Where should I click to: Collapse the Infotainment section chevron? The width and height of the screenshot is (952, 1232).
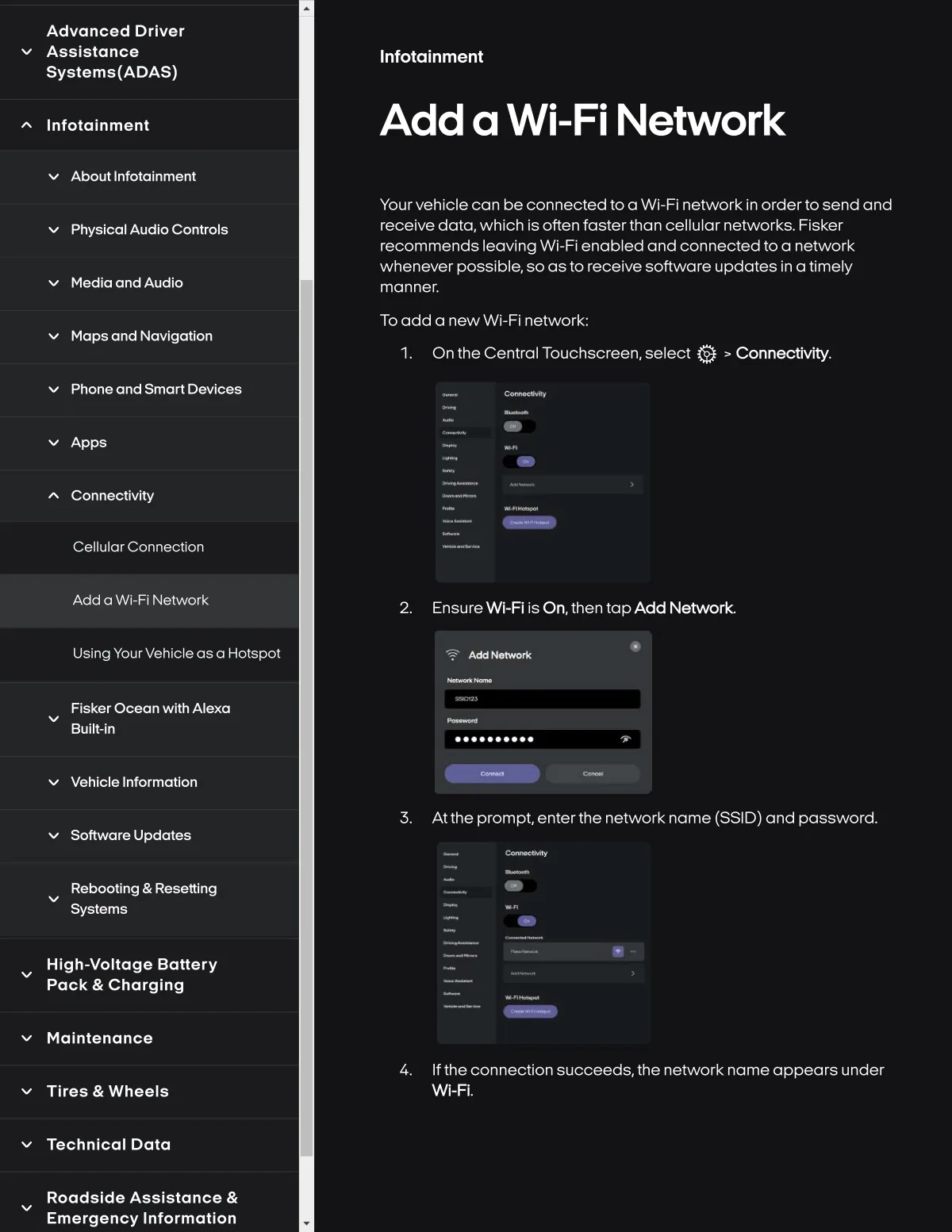pyautogui.click(x=27, y=125)
